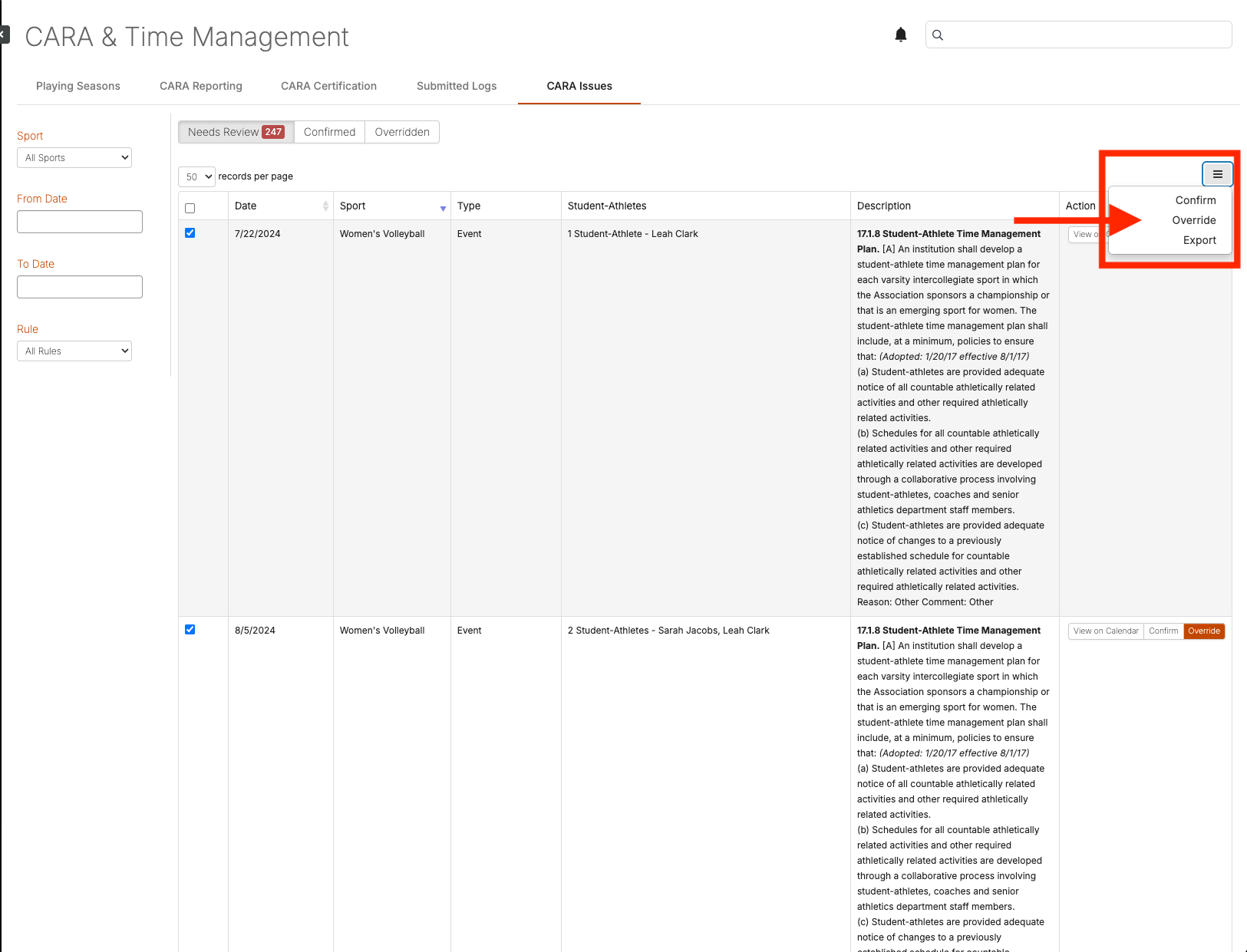Choose Override from the bulk actions menu
Image resolution: width=1247 pixels, height=952 pixels.
(1194, 220)
